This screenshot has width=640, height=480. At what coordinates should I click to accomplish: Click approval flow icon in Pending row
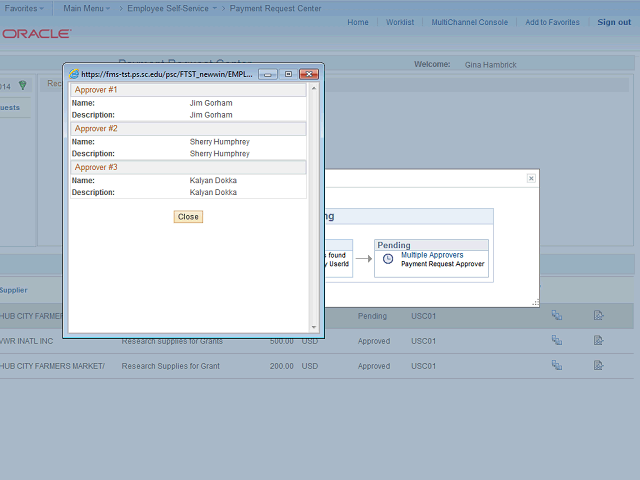557,316
